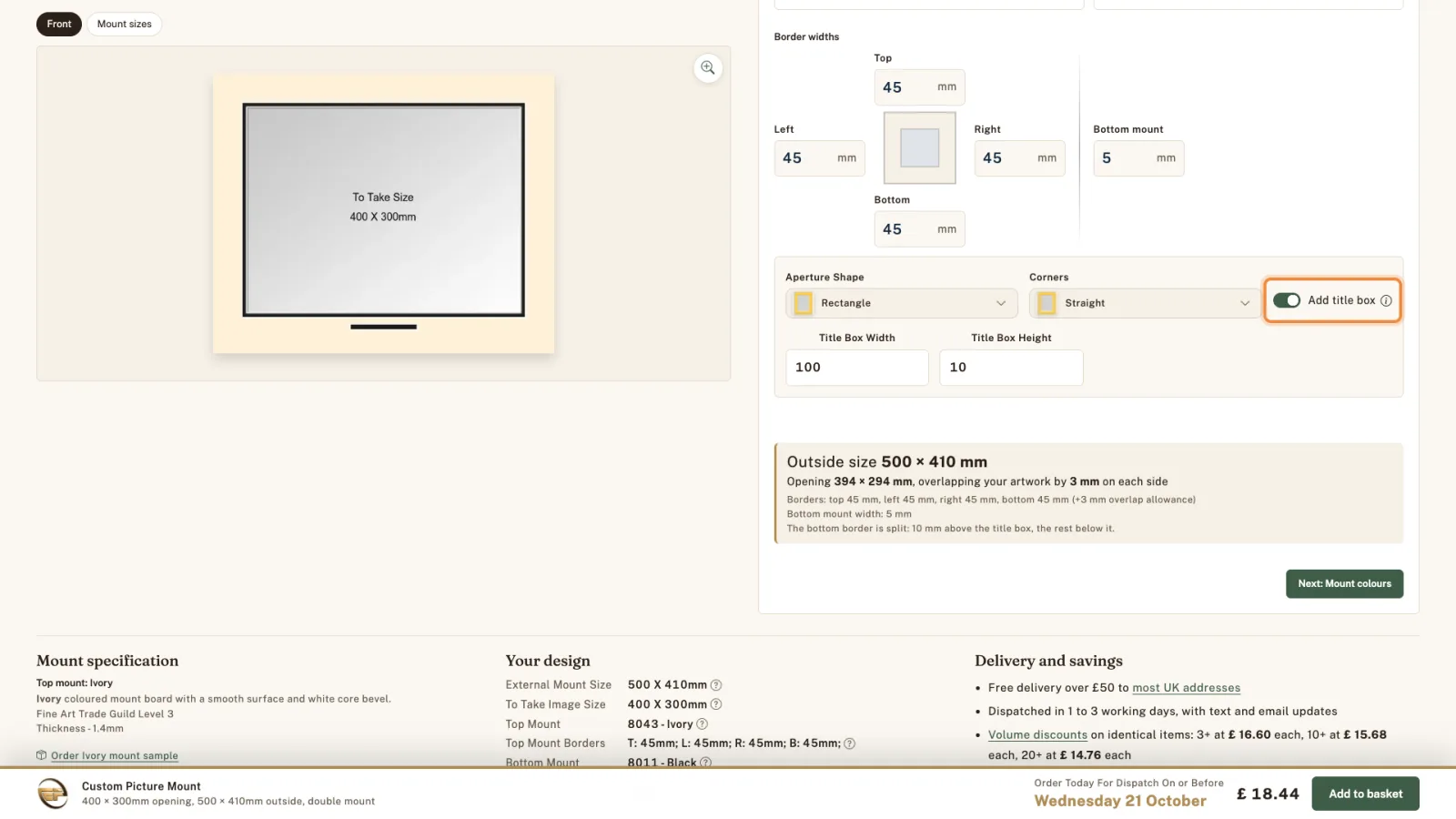Click the zoom magnifier icon on preview
The width and height of the screenshot is (1456, 819).
pyautogui.click(x=708, y=68)
